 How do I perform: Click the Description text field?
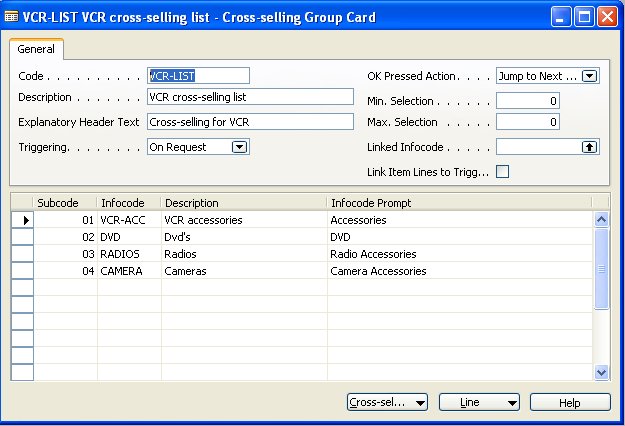[x=250, y=97]
